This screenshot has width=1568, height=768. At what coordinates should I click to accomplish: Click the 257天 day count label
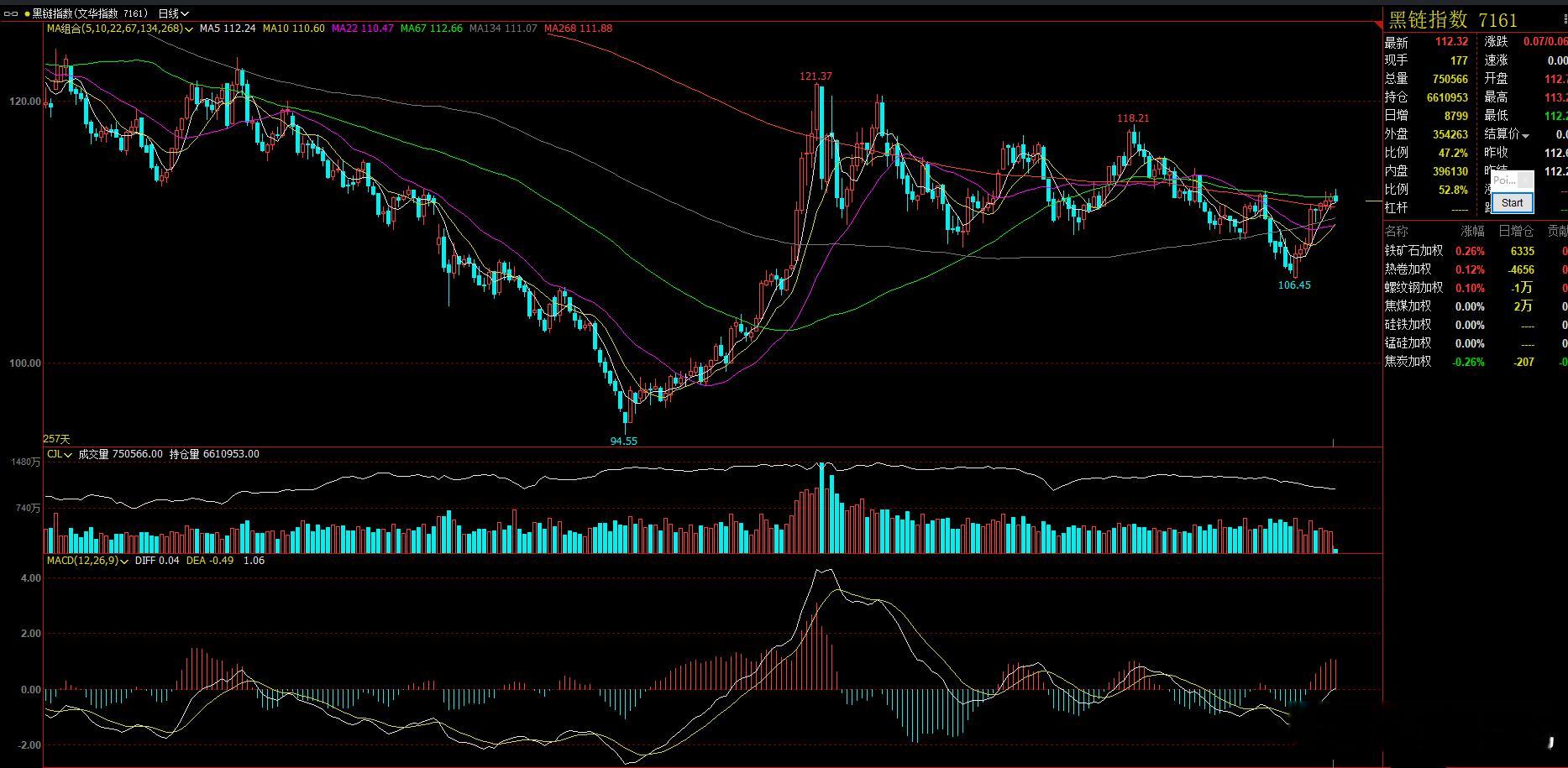point(57,439)
